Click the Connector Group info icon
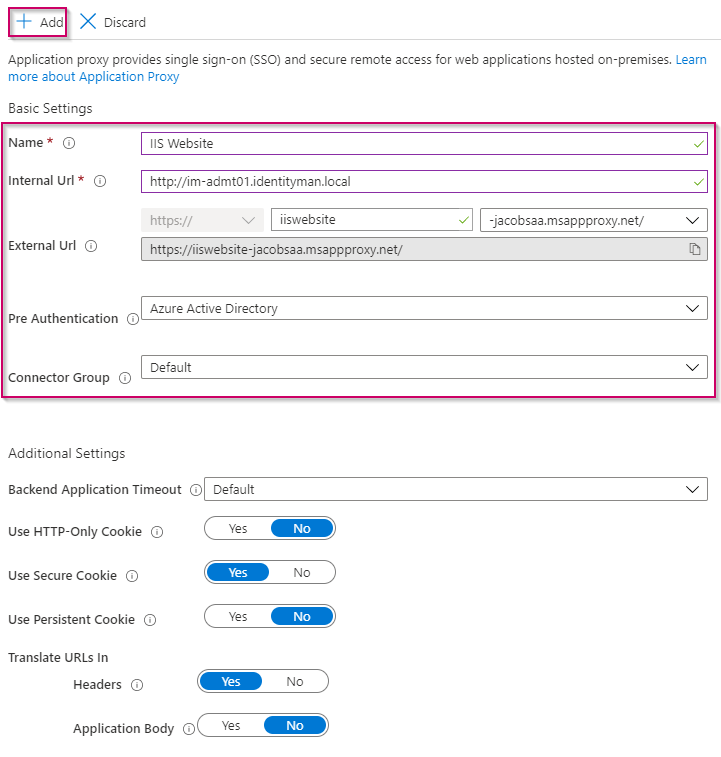 [x=125, y=378]
